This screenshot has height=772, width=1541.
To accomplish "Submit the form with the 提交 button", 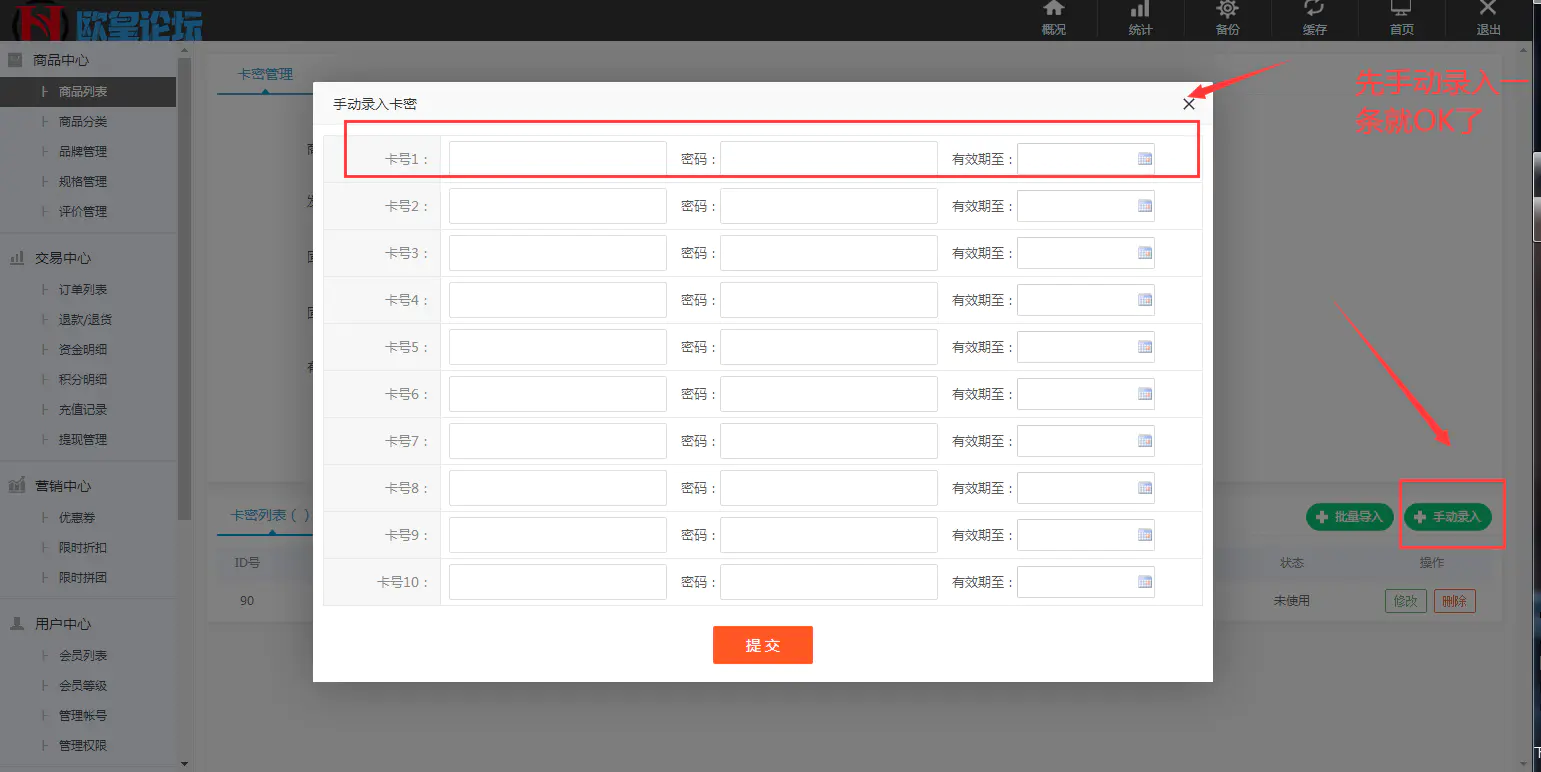I will pyautogui.click(x=762, y=645).
